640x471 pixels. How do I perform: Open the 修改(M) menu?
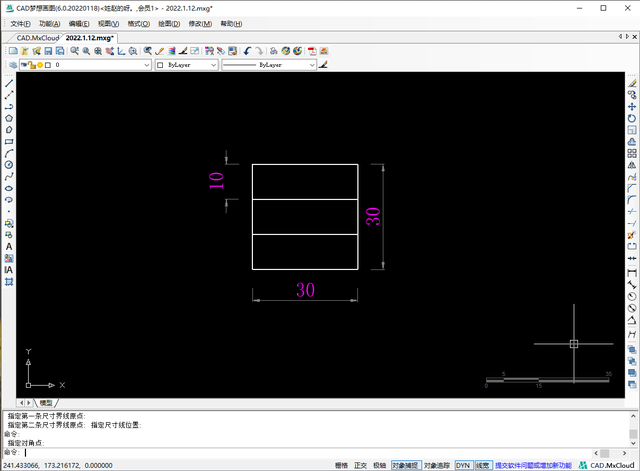[x=200, y=24]
